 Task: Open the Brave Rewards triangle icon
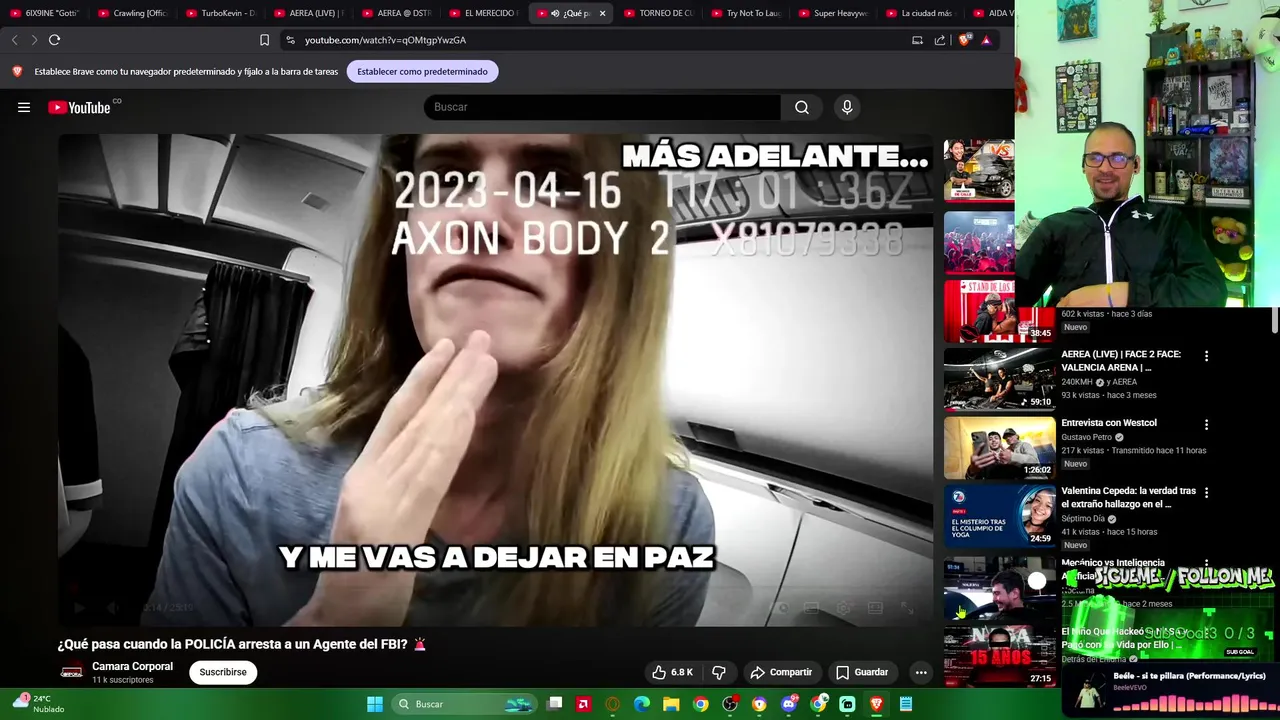[x=986, y=40]
